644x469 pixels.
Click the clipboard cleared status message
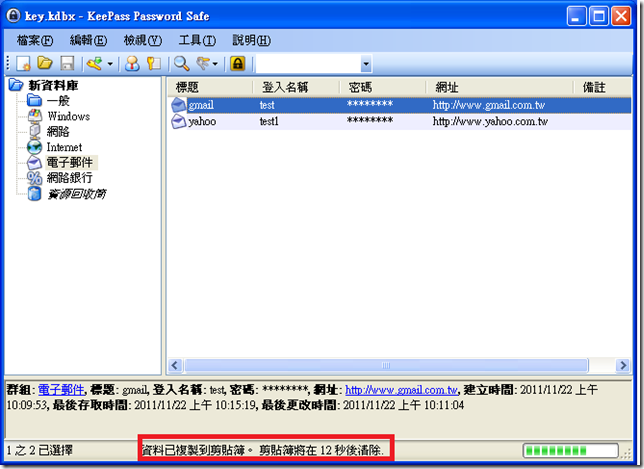pos(263,451)
